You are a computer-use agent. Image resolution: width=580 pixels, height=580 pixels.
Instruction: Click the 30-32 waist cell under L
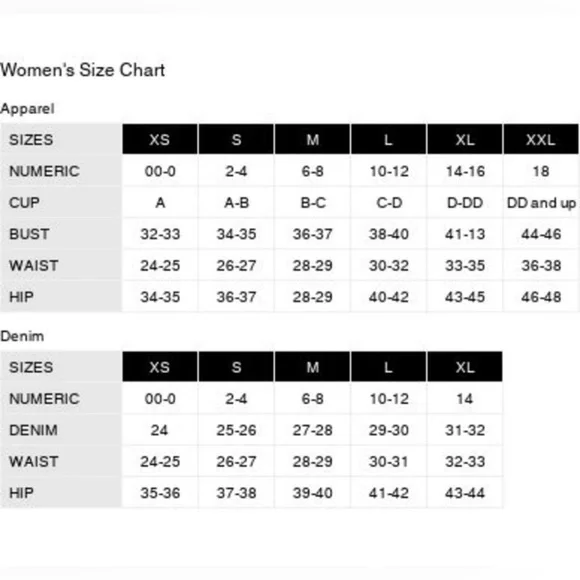tap(388, 266)
